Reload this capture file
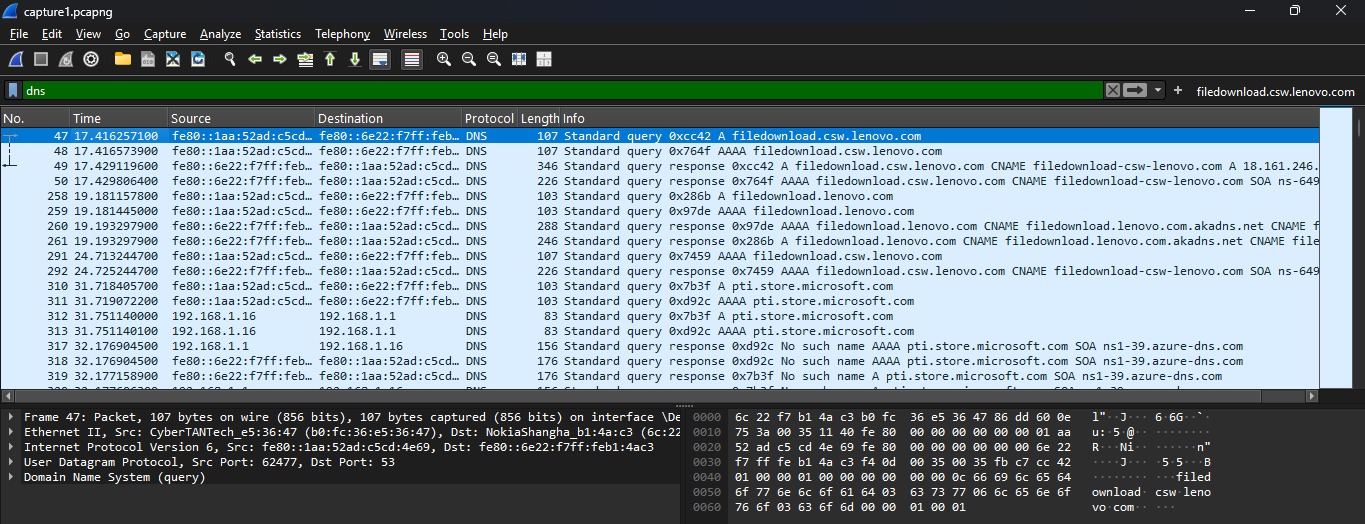This screenshot has width=1365, height=524. tap(198, 60)
